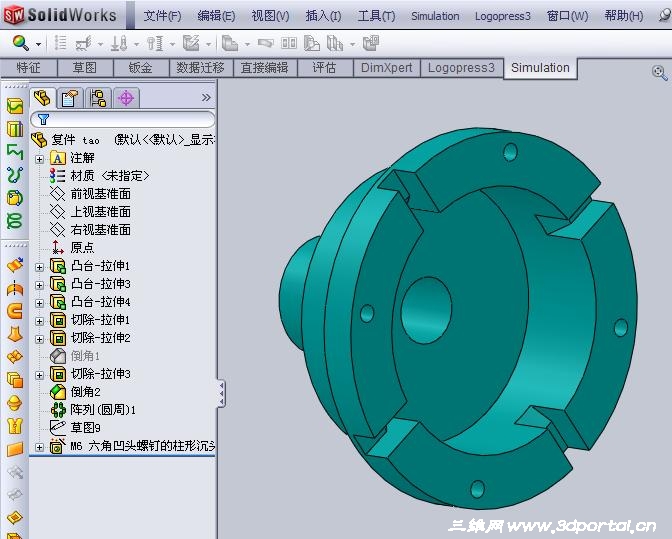Image resolution: width=672 pixels, height=539 pixels.
Task: Click the feature tree filter field
Action: click(x=123, y=119)
